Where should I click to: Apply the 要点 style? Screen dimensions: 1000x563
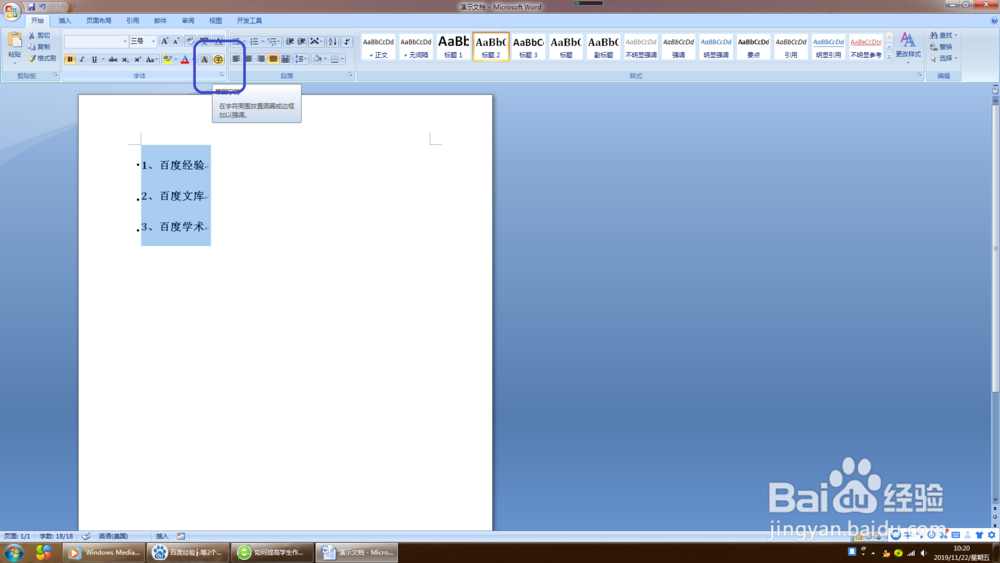[x=753, y=47]
